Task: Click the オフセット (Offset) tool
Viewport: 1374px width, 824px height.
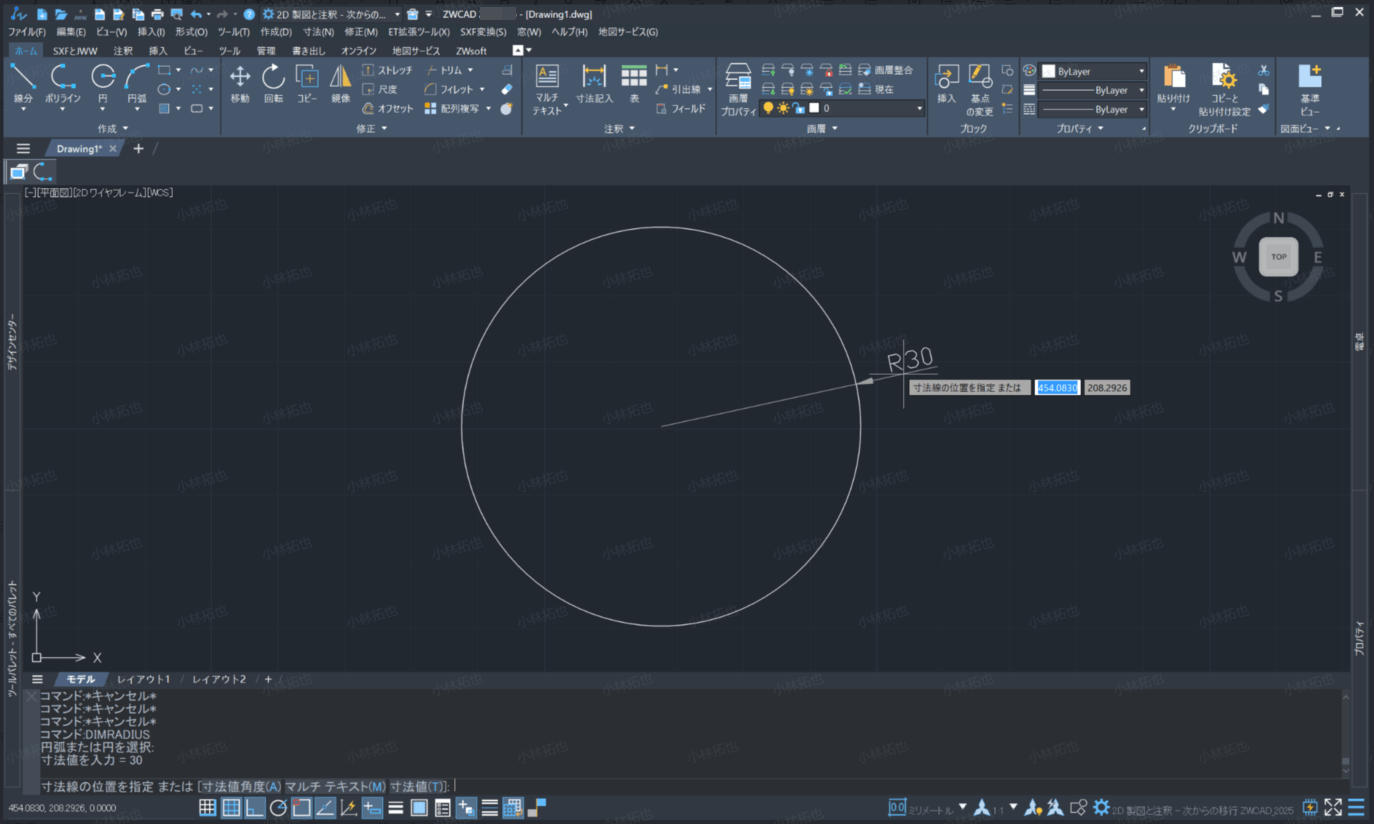Action: click(x=387, y=109)
